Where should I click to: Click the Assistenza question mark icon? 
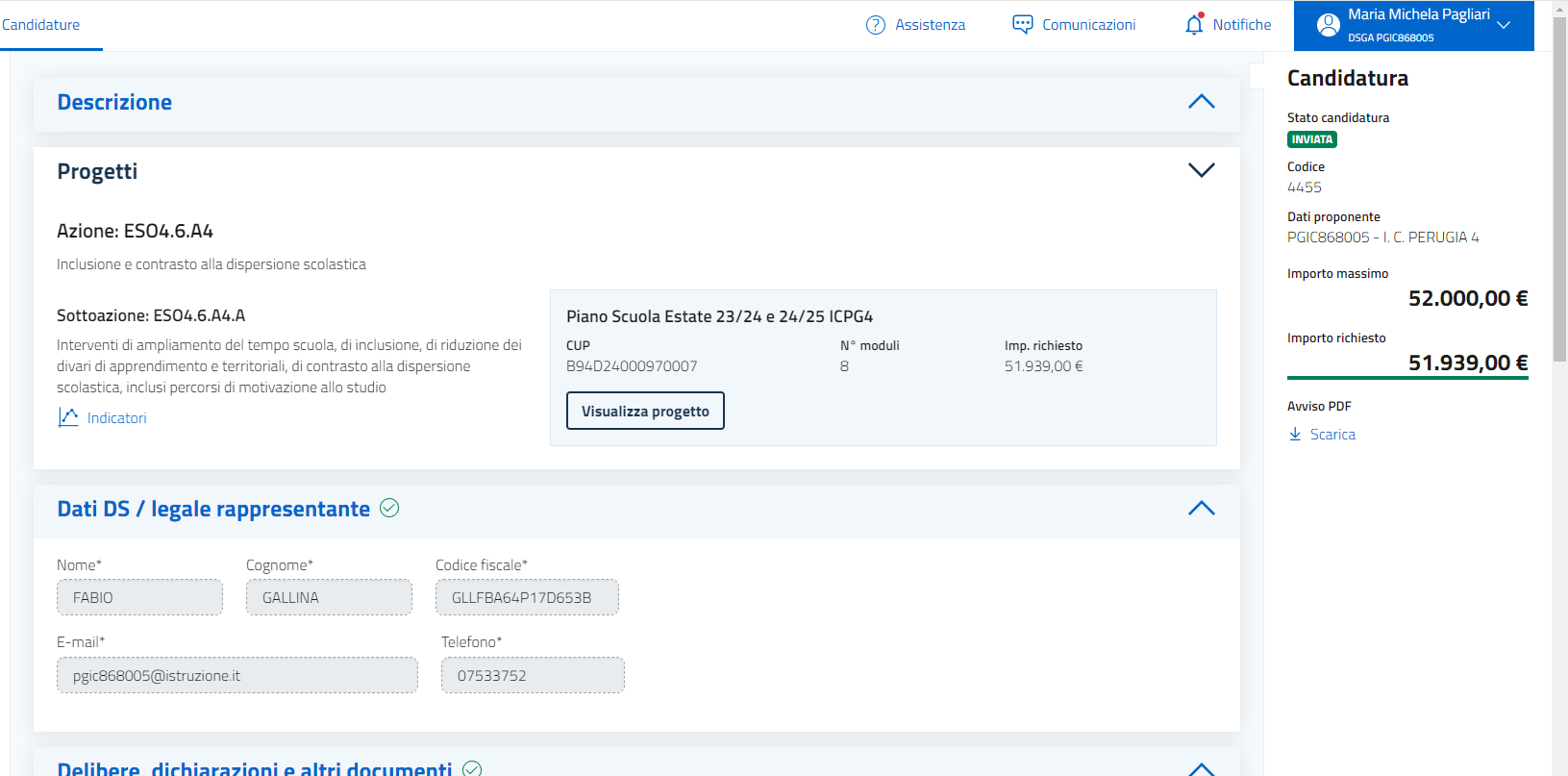pos(875,25)
